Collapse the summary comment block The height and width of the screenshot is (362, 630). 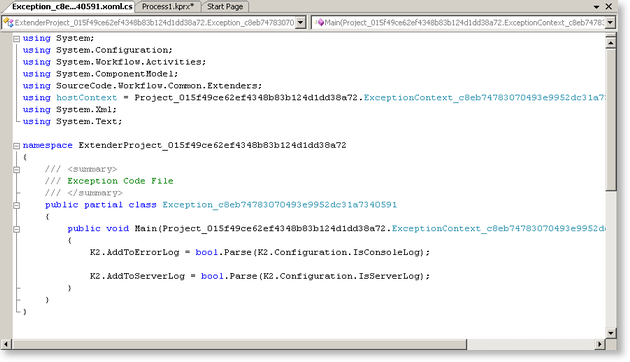pos(16,170)
